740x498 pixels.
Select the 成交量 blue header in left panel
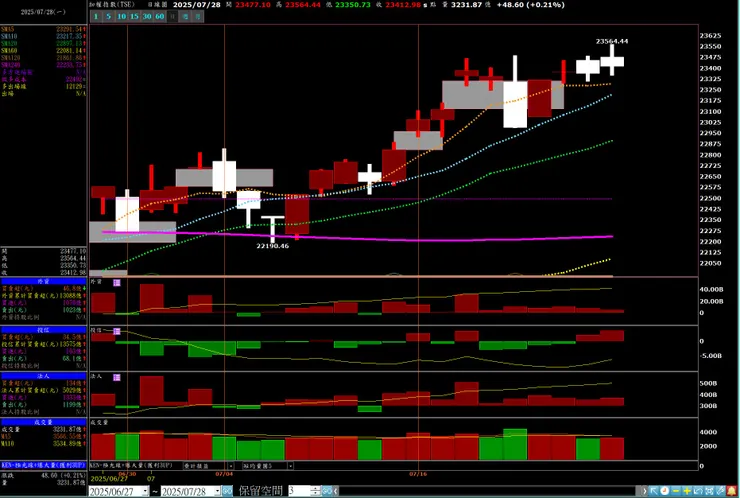point(43,422)
